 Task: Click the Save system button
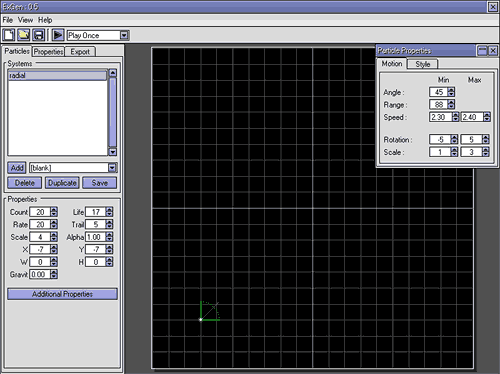tap(100, 183)
